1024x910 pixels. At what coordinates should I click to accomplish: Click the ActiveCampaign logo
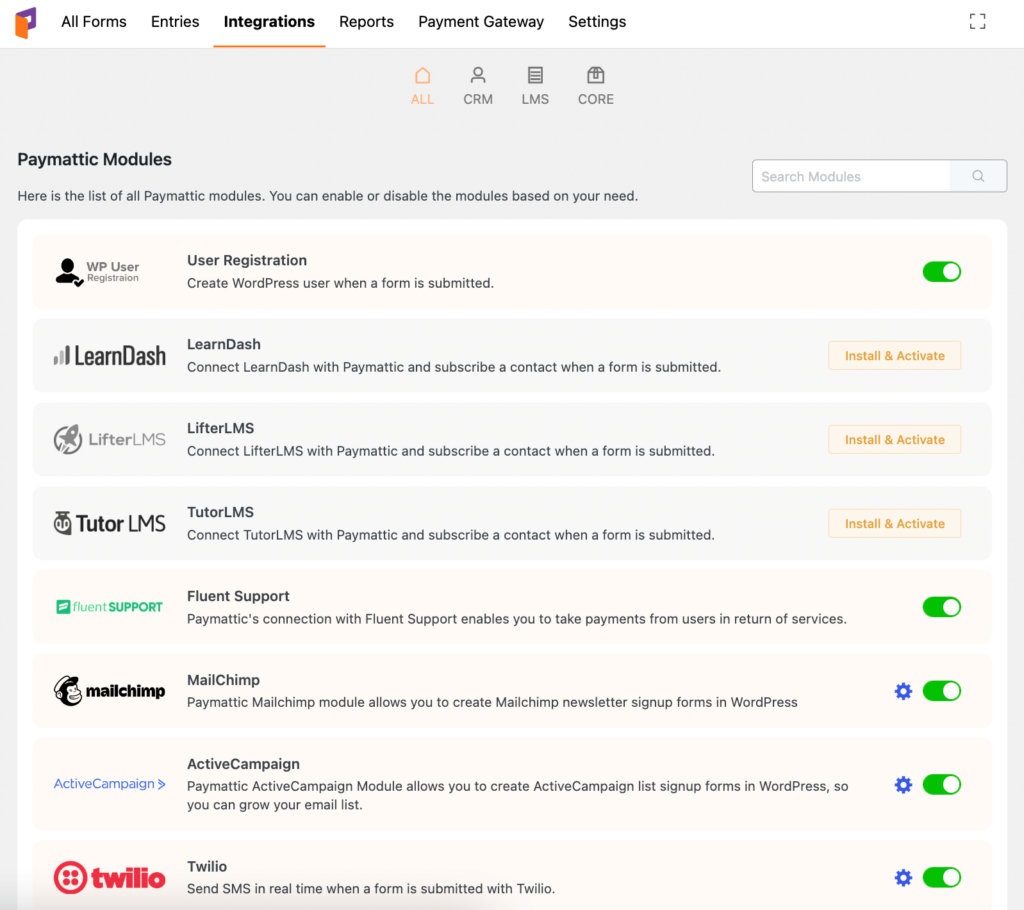110,784
